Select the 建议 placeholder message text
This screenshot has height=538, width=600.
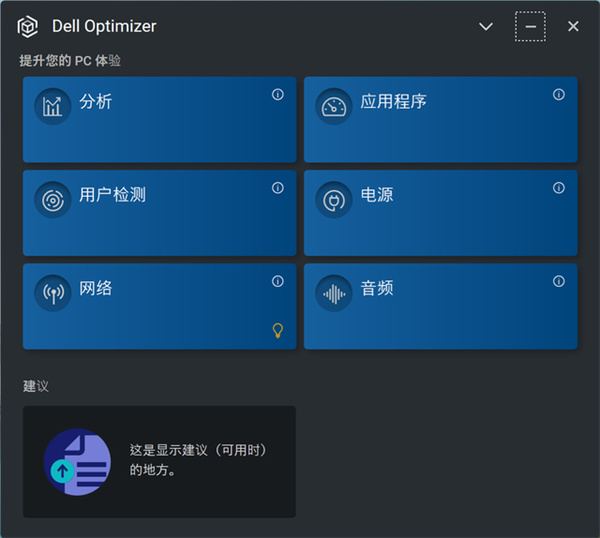[x=198, y=460]
